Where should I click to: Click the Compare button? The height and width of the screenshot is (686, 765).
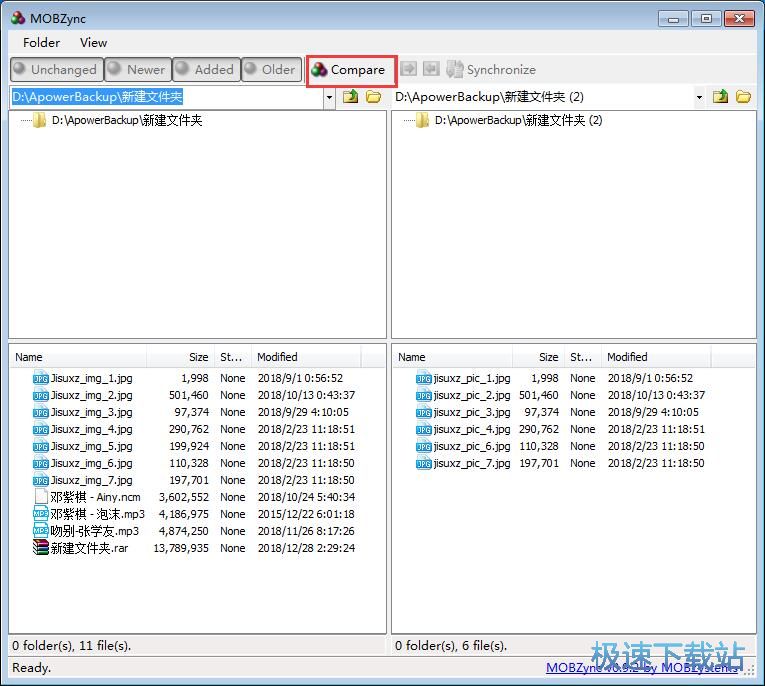pyautogui.click(x=351, y=70)
